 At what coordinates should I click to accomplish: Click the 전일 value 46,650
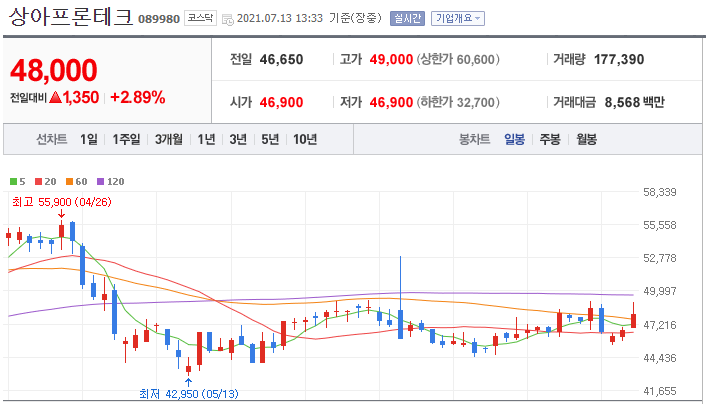coord(281,59)
